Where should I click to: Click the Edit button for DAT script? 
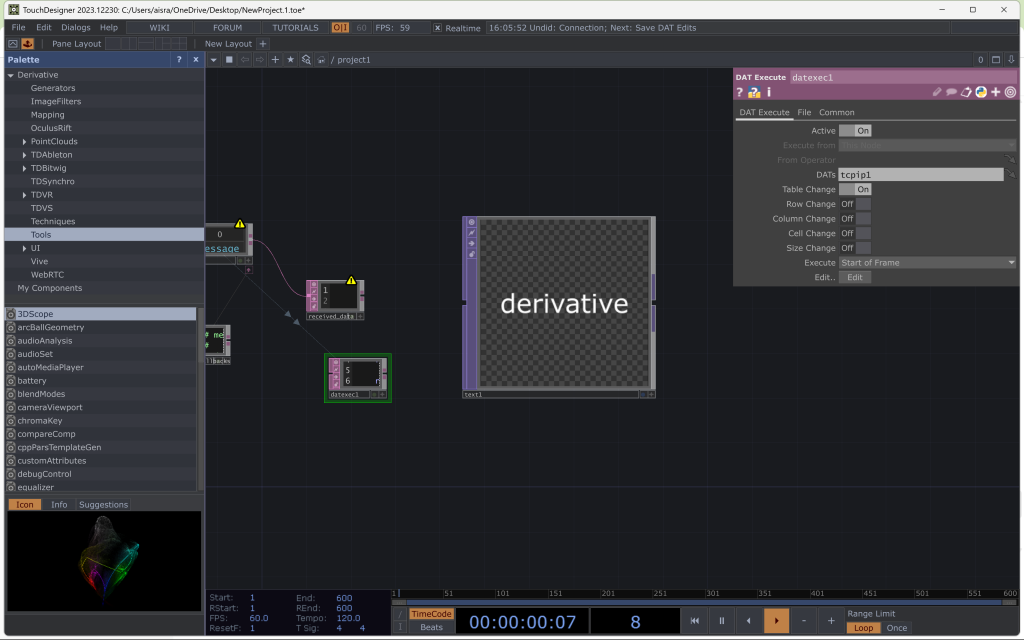pos(855,278)
